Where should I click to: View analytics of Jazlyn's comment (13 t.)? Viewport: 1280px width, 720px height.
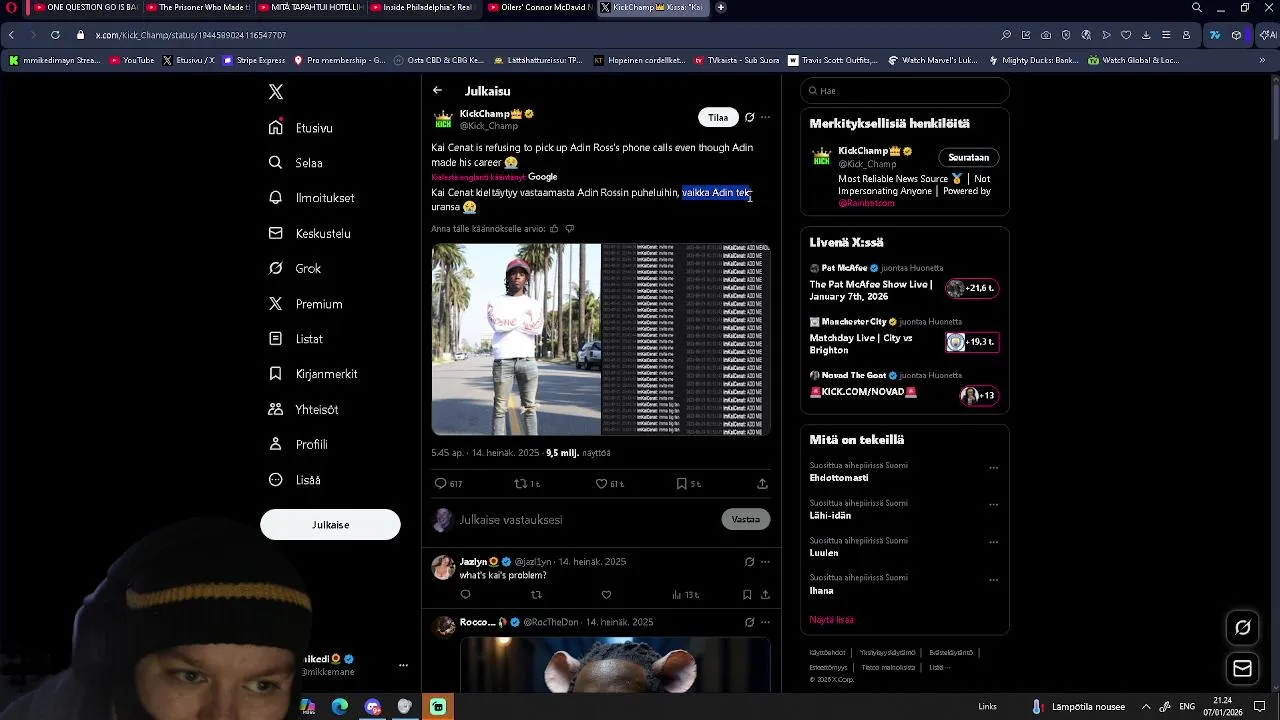point(685,595)
